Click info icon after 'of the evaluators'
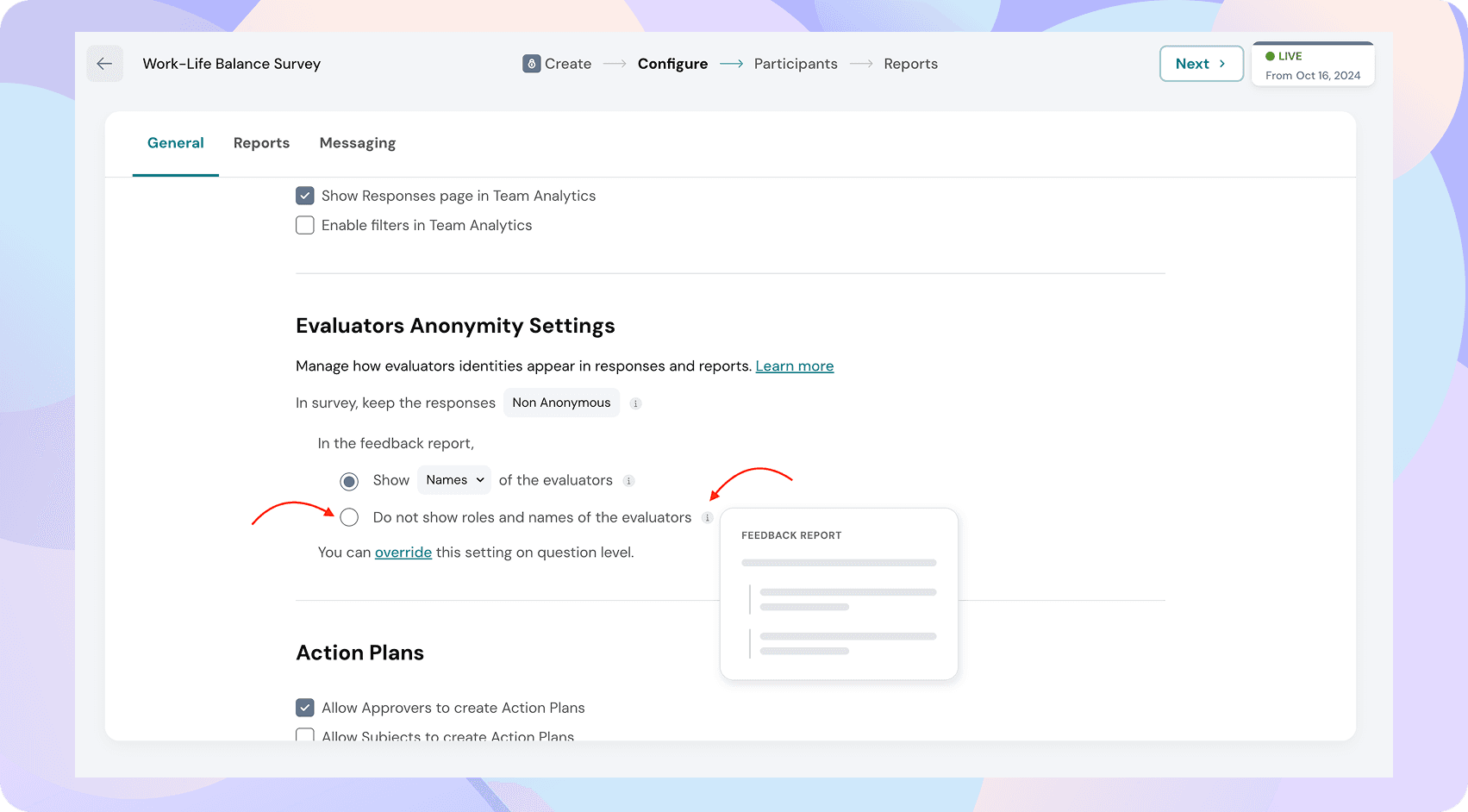 point(628,481)
